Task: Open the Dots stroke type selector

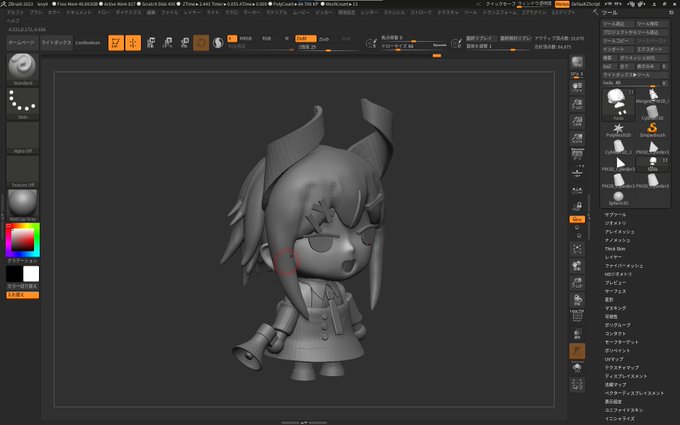Action: tap(23, 103)
